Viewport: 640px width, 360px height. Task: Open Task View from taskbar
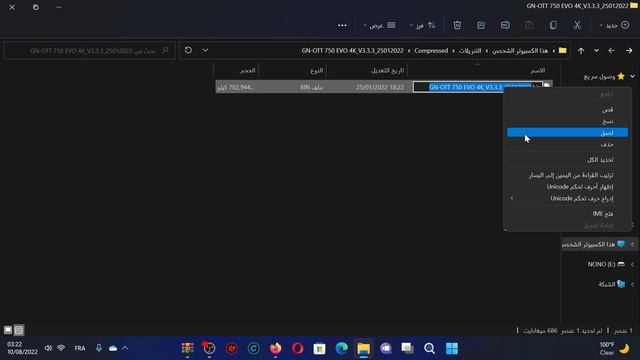click(407, 348)
